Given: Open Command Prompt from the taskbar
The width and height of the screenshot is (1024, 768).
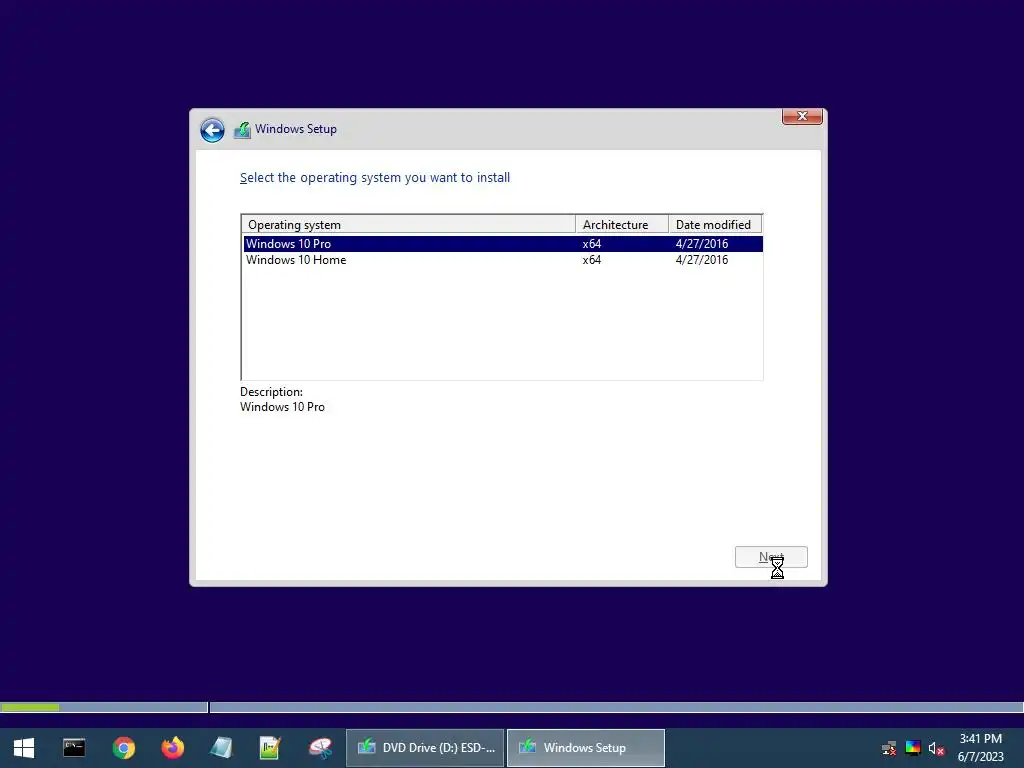Looking at the screenshot, I should click(74, 748).
